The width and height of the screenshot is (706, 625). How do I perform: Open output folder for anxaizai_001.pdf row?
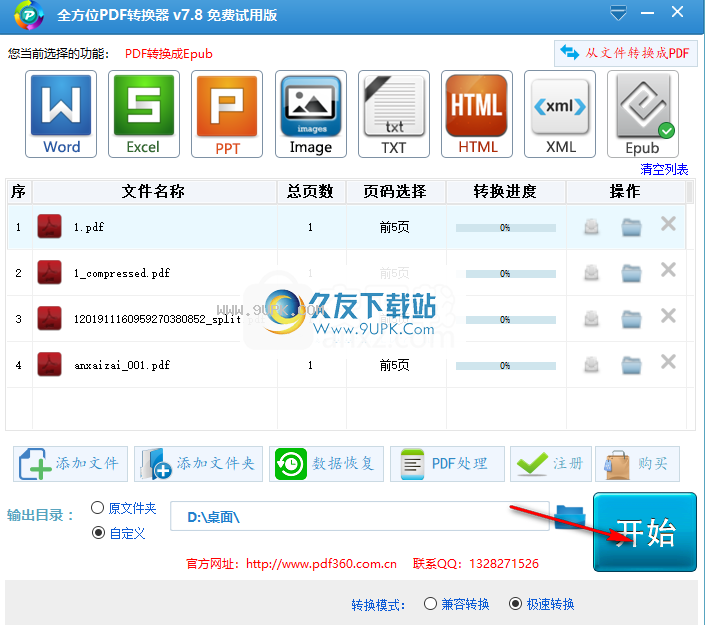(x=631, y=365)
